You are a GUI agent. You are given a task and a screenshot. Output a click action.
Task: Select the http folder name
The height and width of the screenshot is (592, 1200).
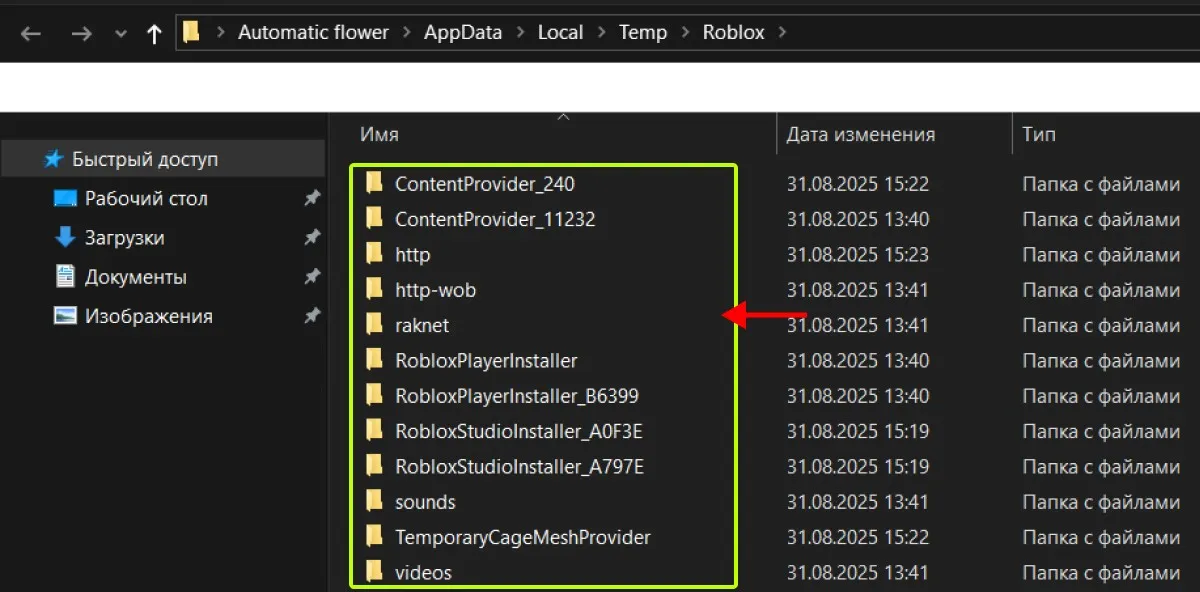tap(412, 255)
